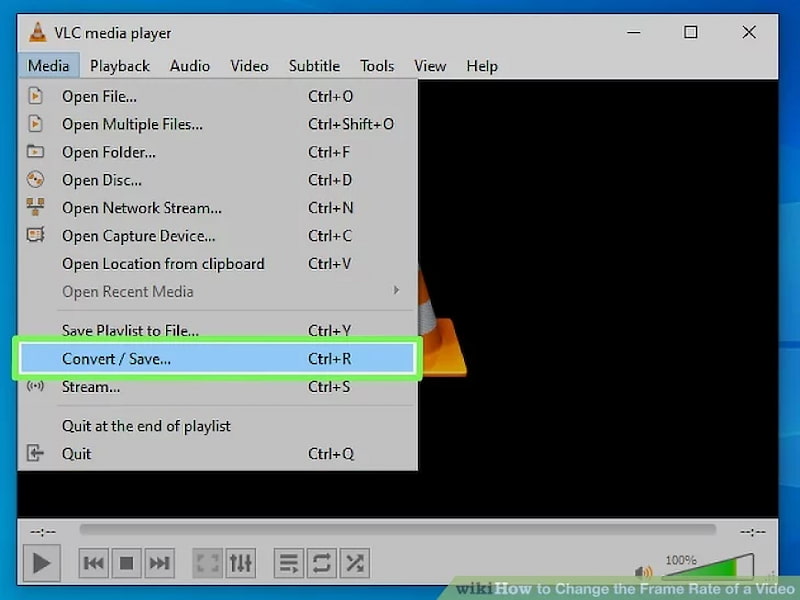The width and height of the screenshot is (800, 600).
Task: Open the Subtitle menu
Action: click(x=314, y=65)
